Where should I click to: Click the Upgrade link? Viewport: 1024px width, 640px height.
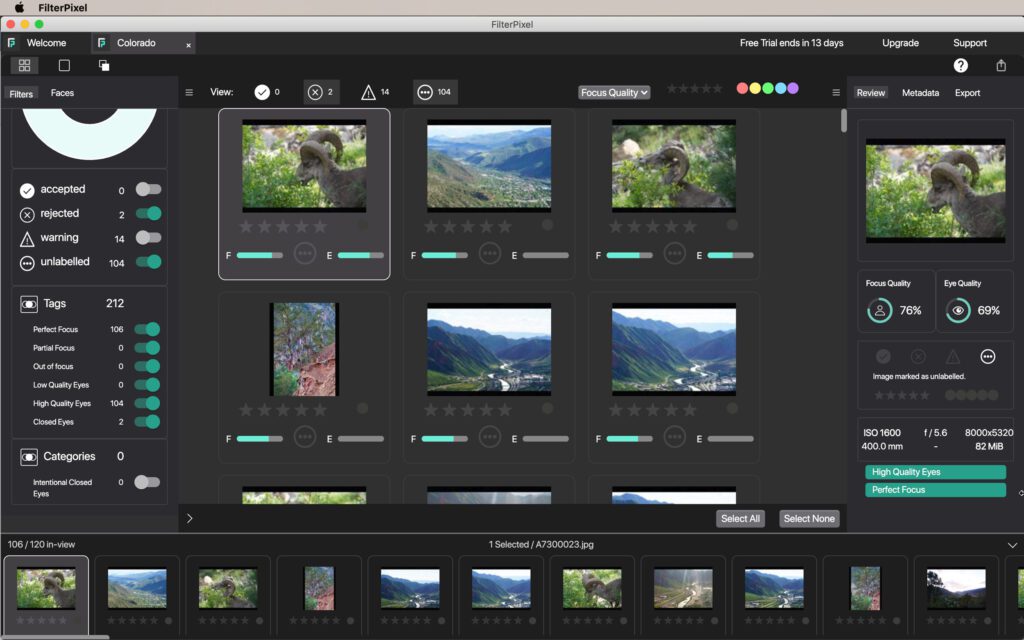(x=900, y=43)
